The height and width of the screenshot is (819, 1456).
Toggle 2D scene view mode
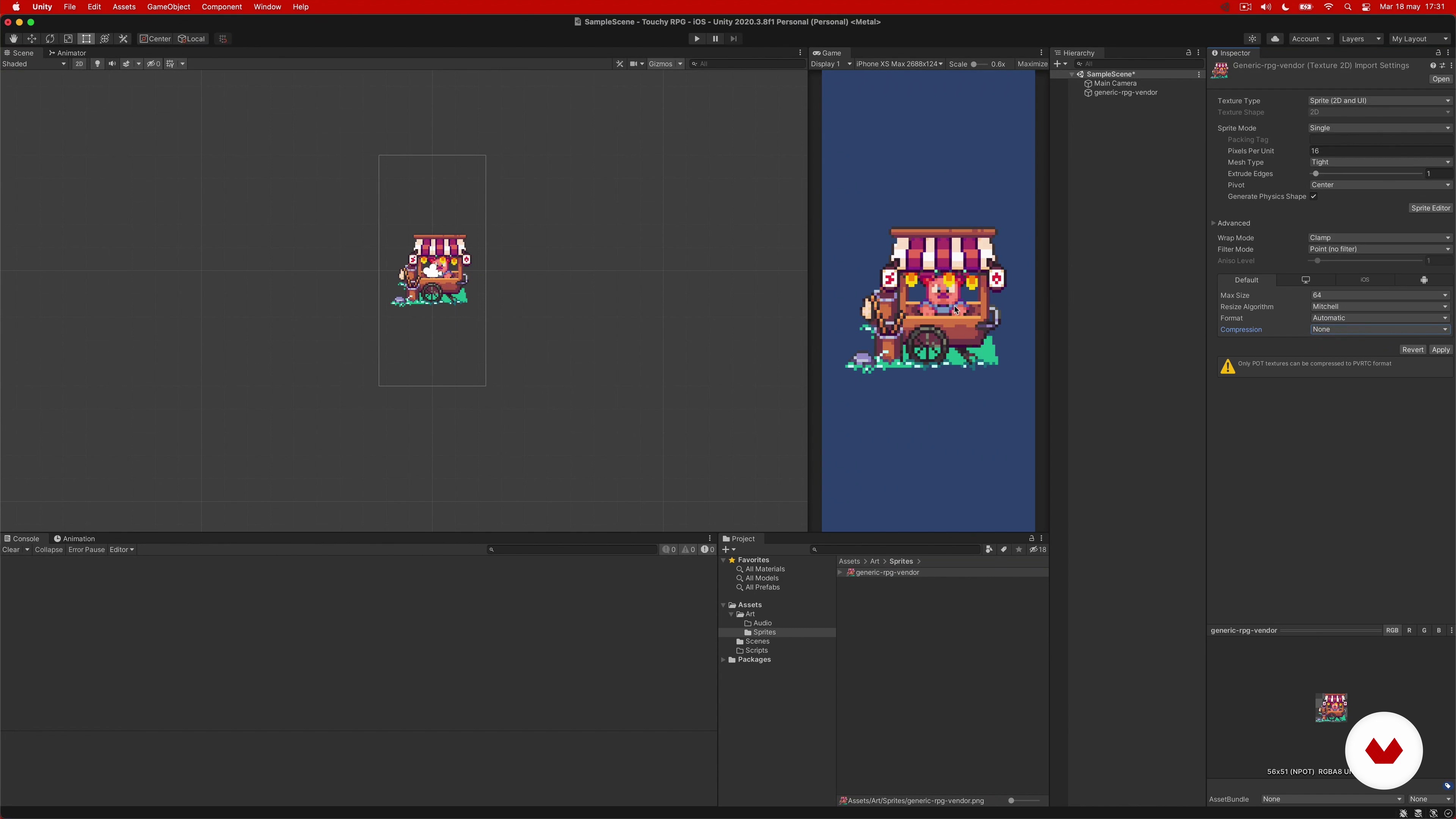pos(79,64)
